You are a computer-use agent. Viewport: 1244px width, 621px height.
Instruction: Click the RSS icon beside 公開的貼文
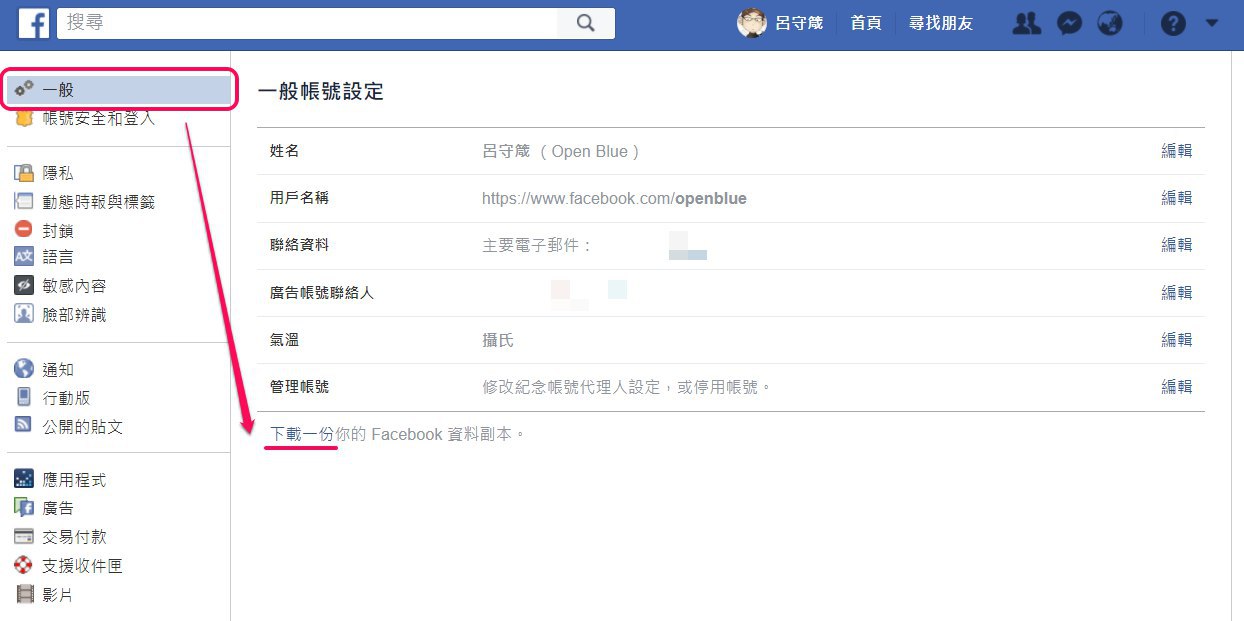24,425
